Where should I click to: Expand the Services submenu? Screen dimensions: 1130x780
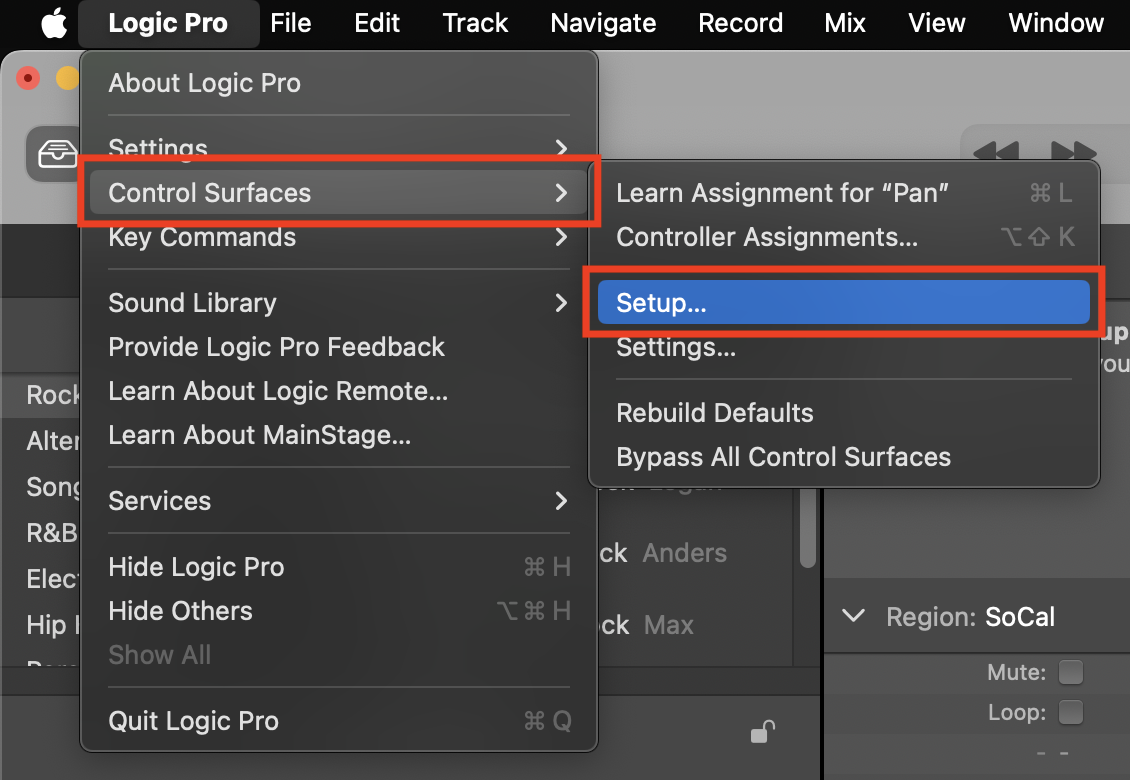339,501
